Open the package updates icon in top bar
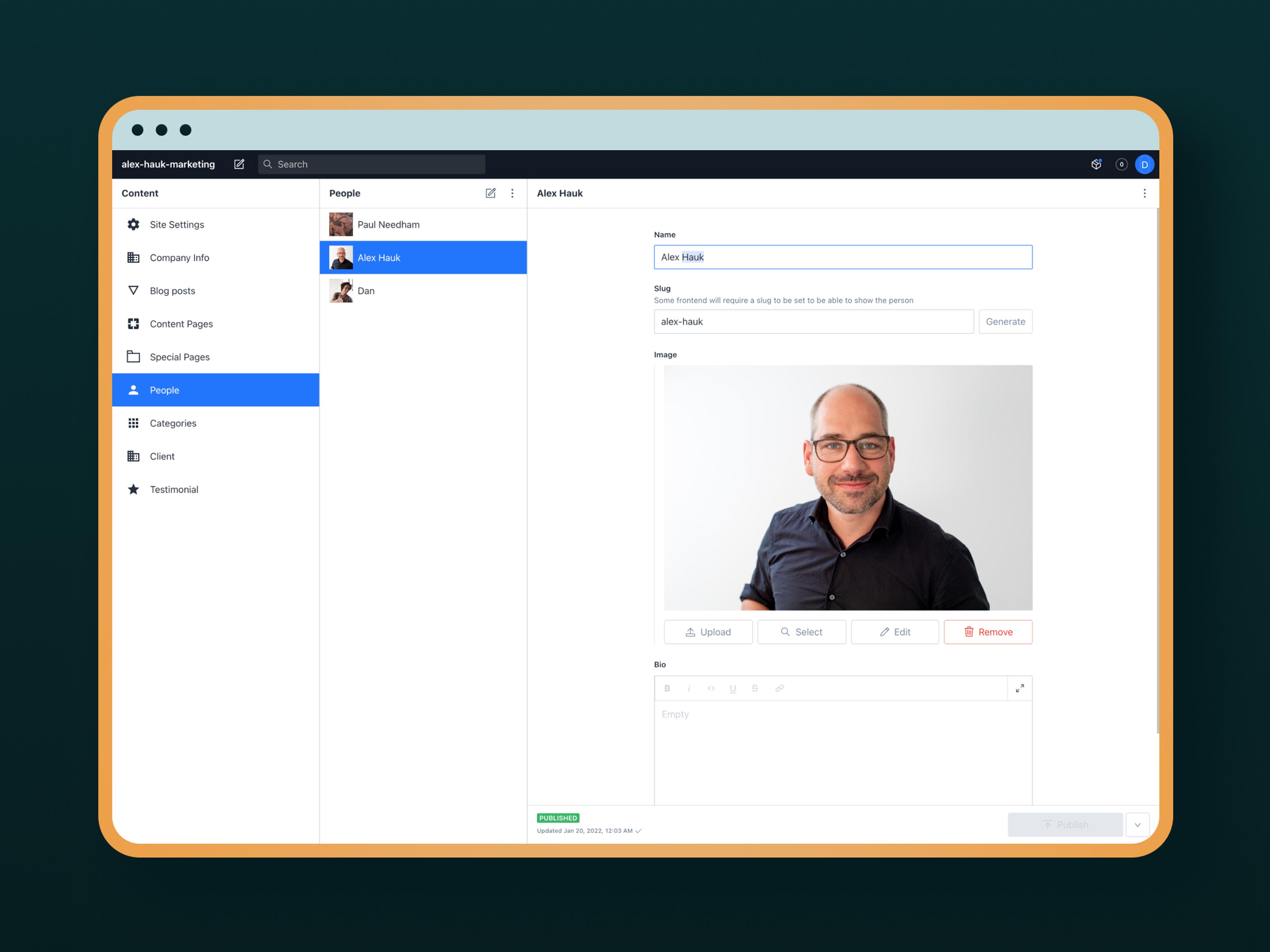The image size is (1270, 952). 1096,164
